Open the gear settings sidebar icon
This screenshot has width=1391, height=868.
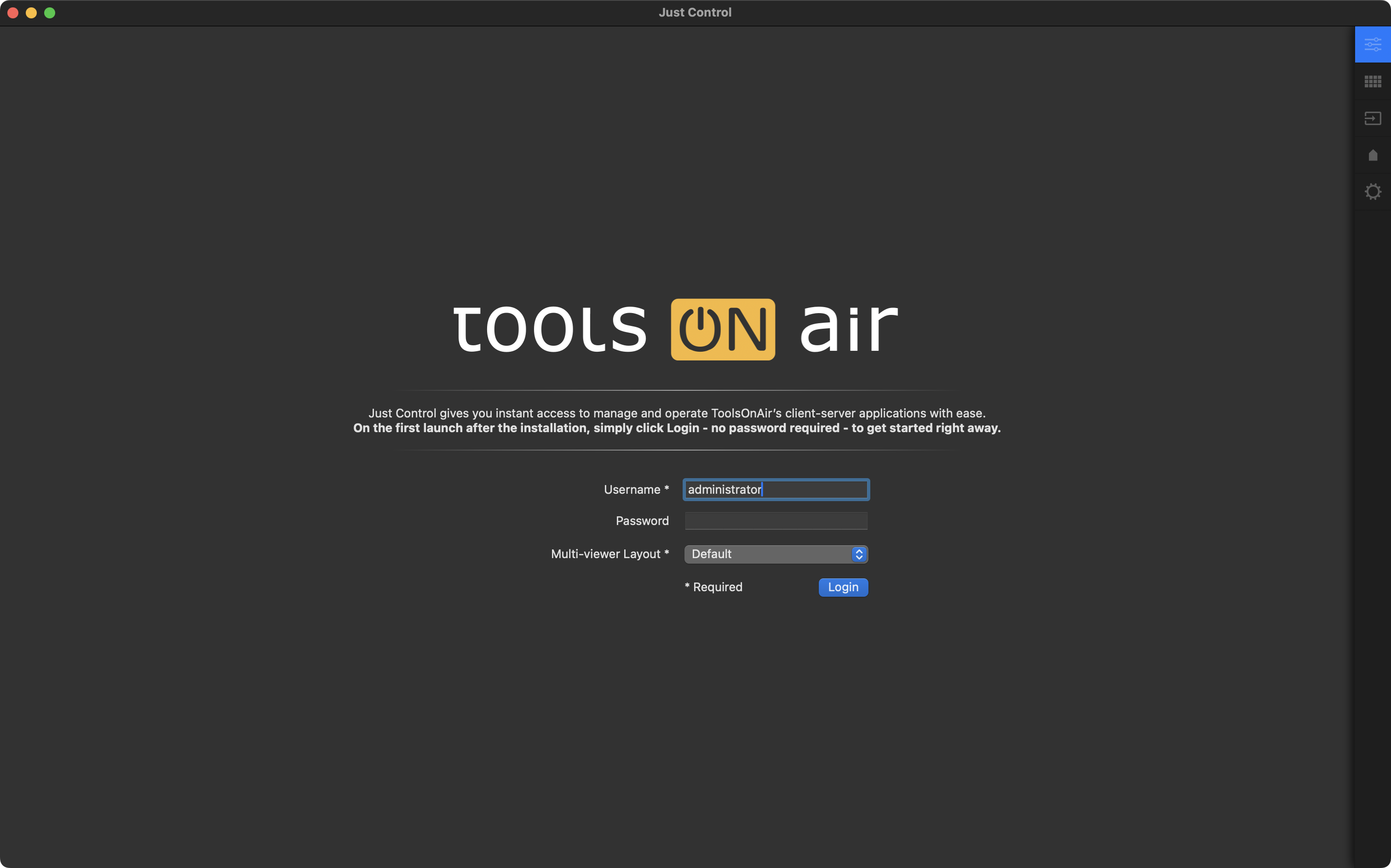coord(1373,192)
